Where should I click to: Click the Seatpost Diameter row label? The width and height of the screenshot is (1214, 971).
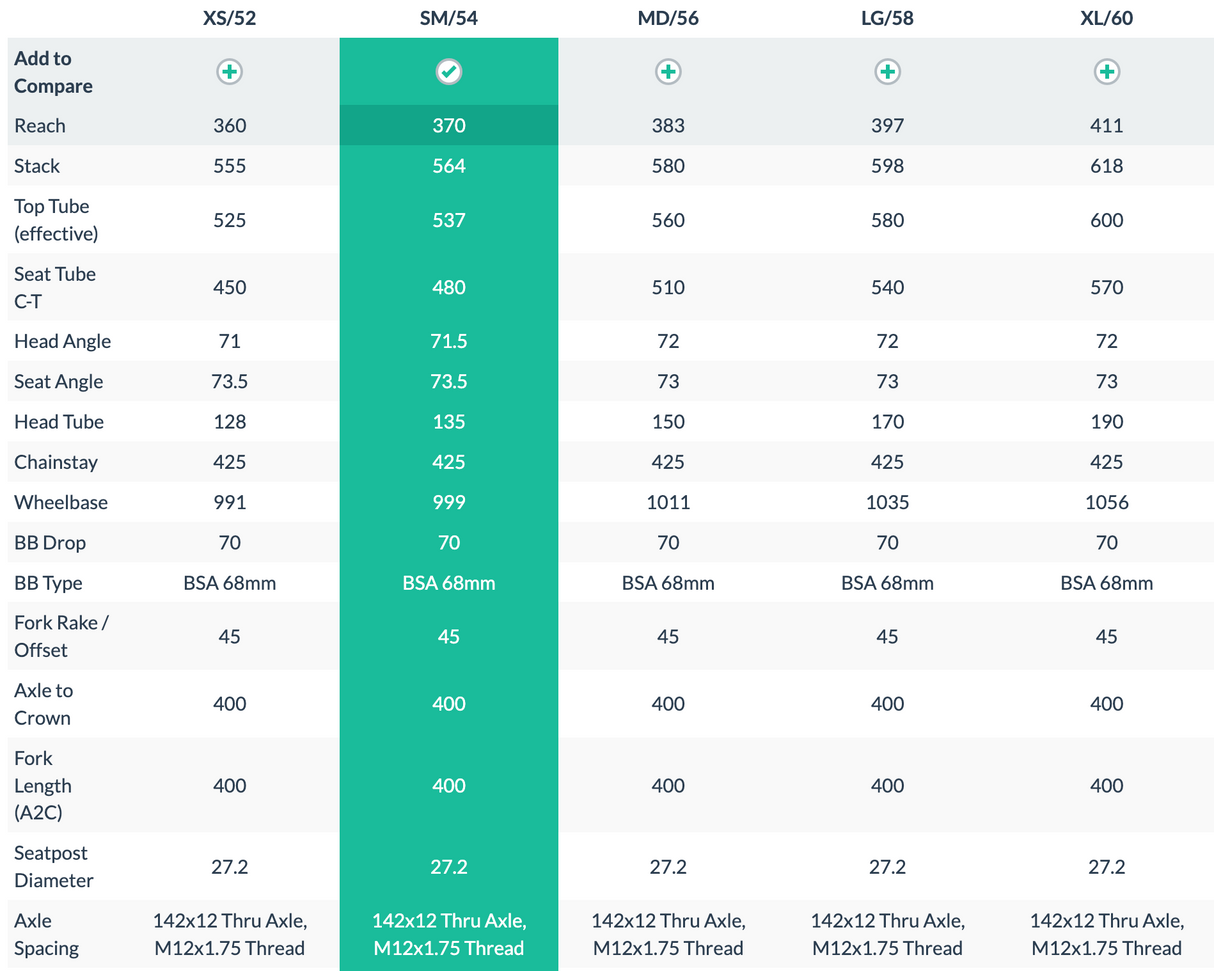click(x=54, y=867)
